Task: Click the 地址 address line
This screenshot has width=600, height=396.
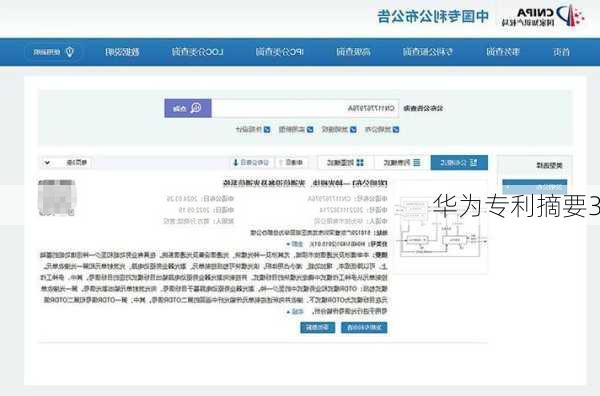Action: pos(319,232)
